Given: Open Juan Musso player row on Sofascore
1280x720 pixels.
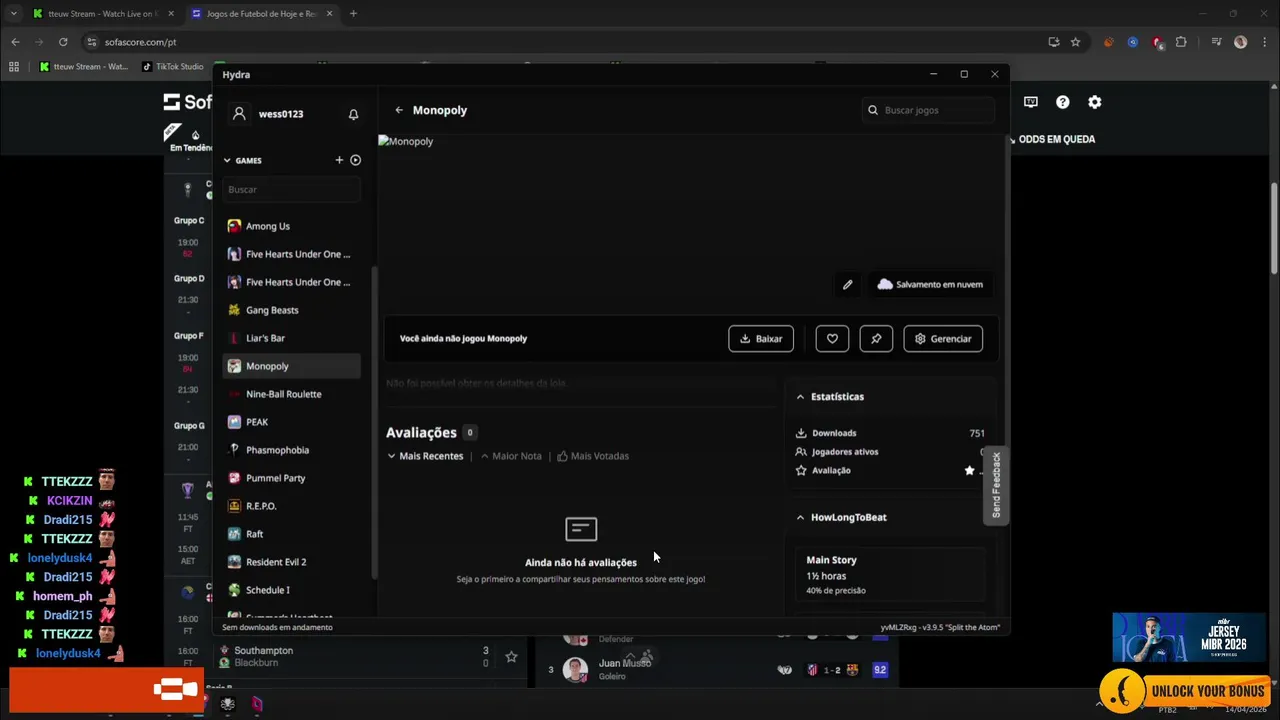Looking at the screenshot, I should pos(716,669).
